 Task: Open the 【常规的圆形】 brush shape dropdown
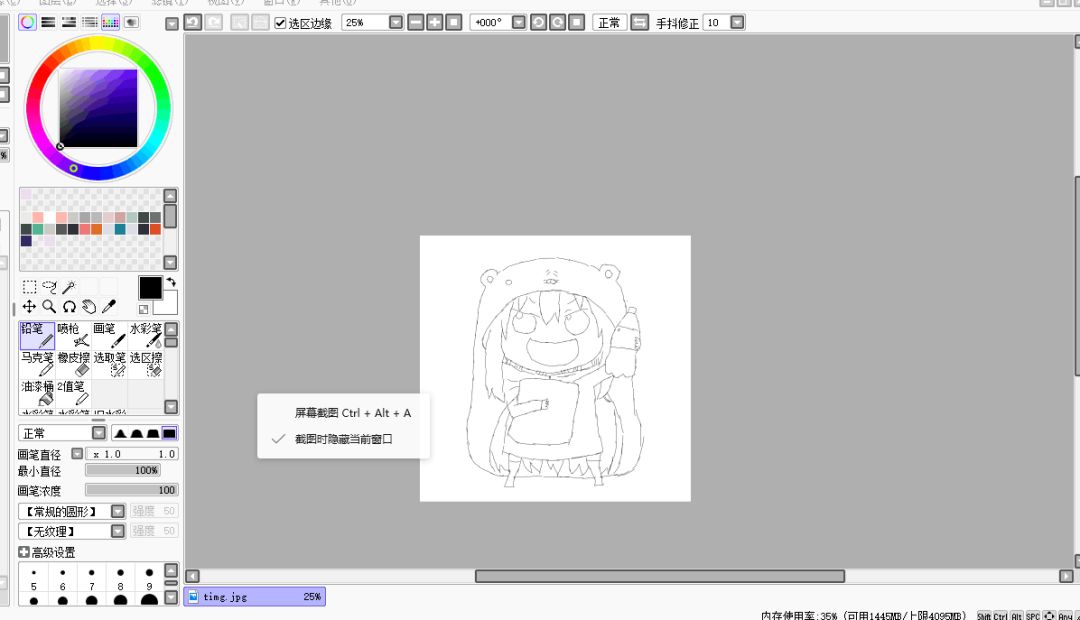[x=118, y=511]
